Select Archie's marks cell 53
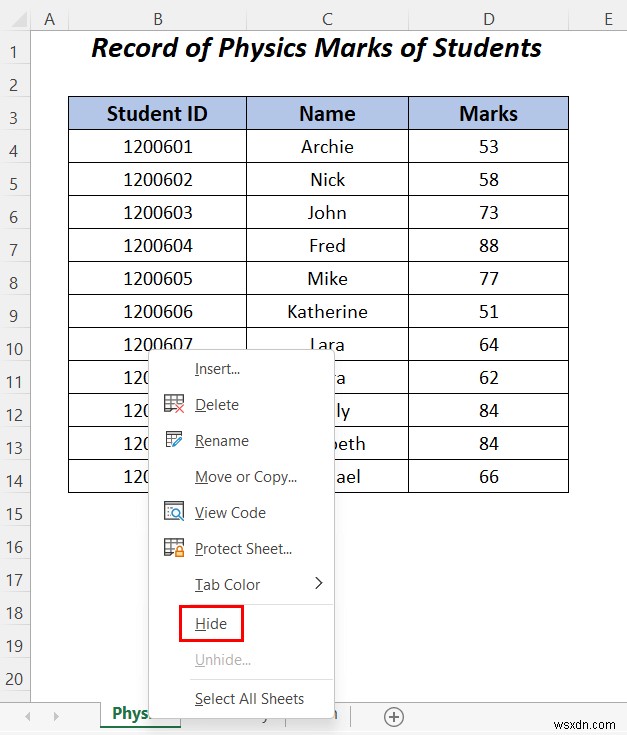 pos(488,146)
